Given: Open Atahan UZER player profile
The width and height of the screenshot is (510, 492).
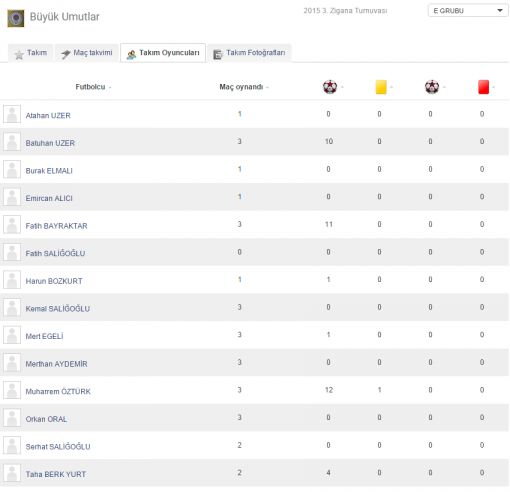Looking at the screenshot, I should (48, 116).
